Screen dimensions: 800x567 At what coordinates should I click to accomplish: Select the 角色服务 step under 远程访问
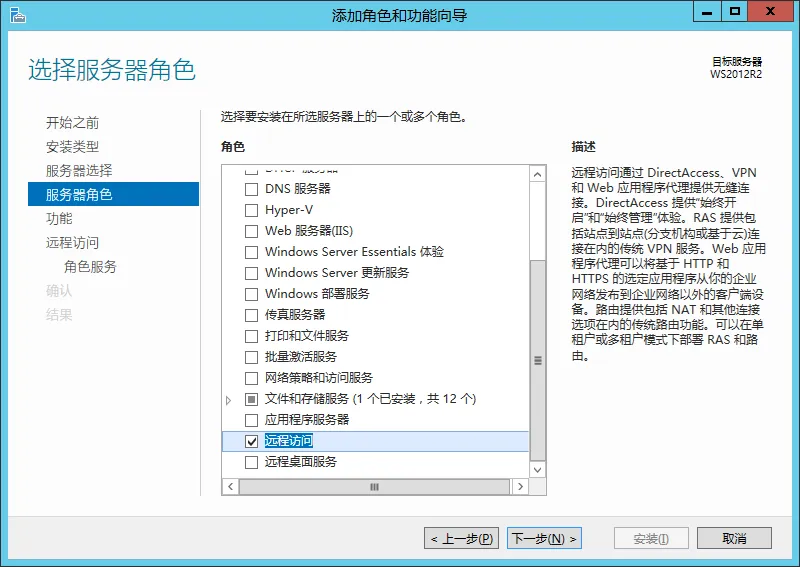coord(90,266)
